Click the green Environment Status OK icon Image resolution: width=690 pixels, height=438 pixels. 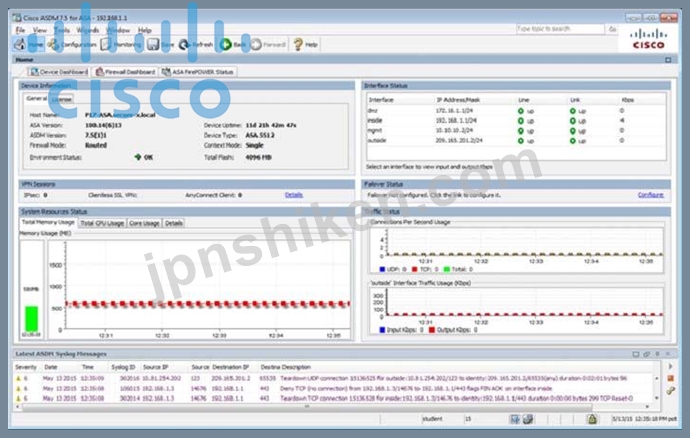[x=138, y=157]
